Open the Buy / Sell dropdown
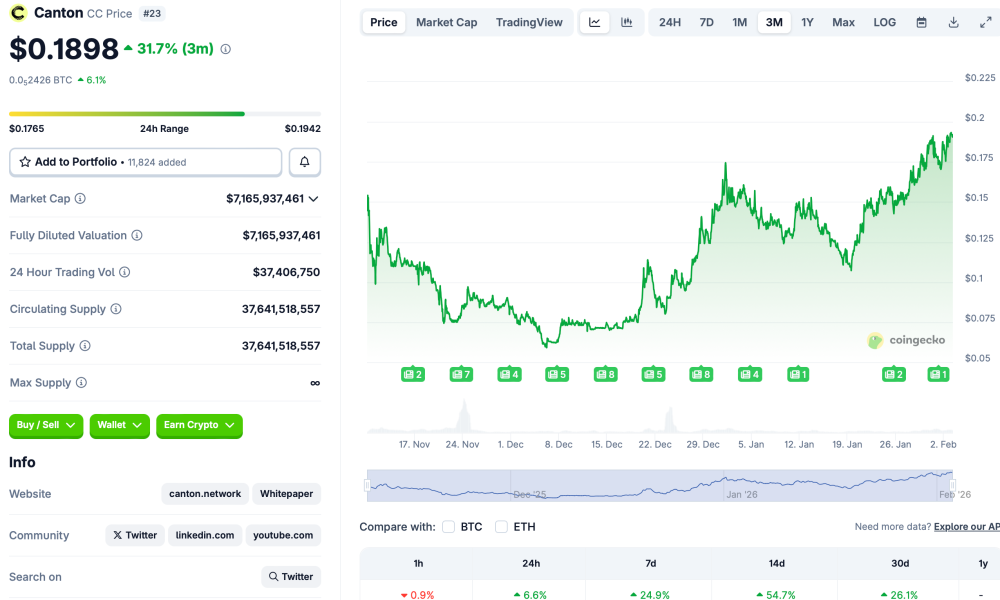Image resolution: width=1000 pixels, height=600 pixels. point(46,425)
